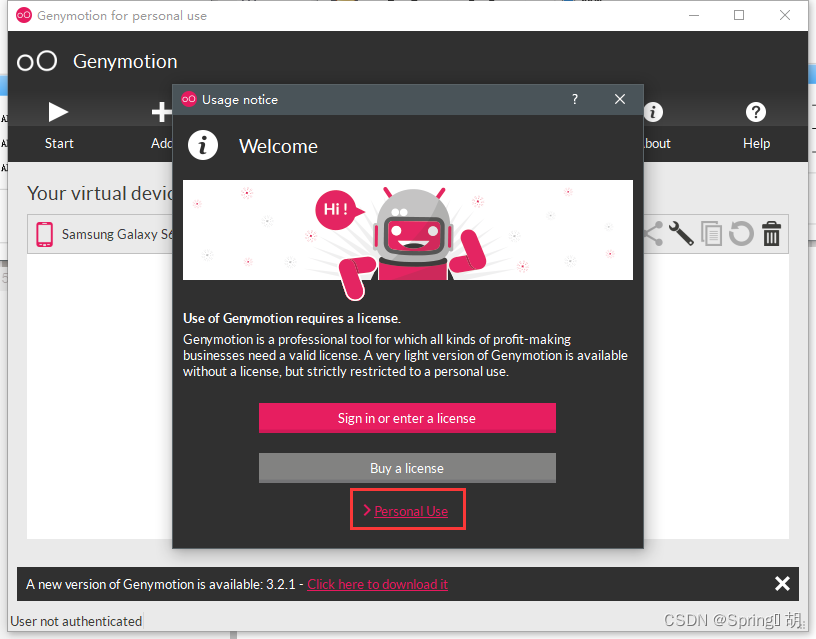Click the User not authenticated status text
816x639 pixels.
[76, 621]
